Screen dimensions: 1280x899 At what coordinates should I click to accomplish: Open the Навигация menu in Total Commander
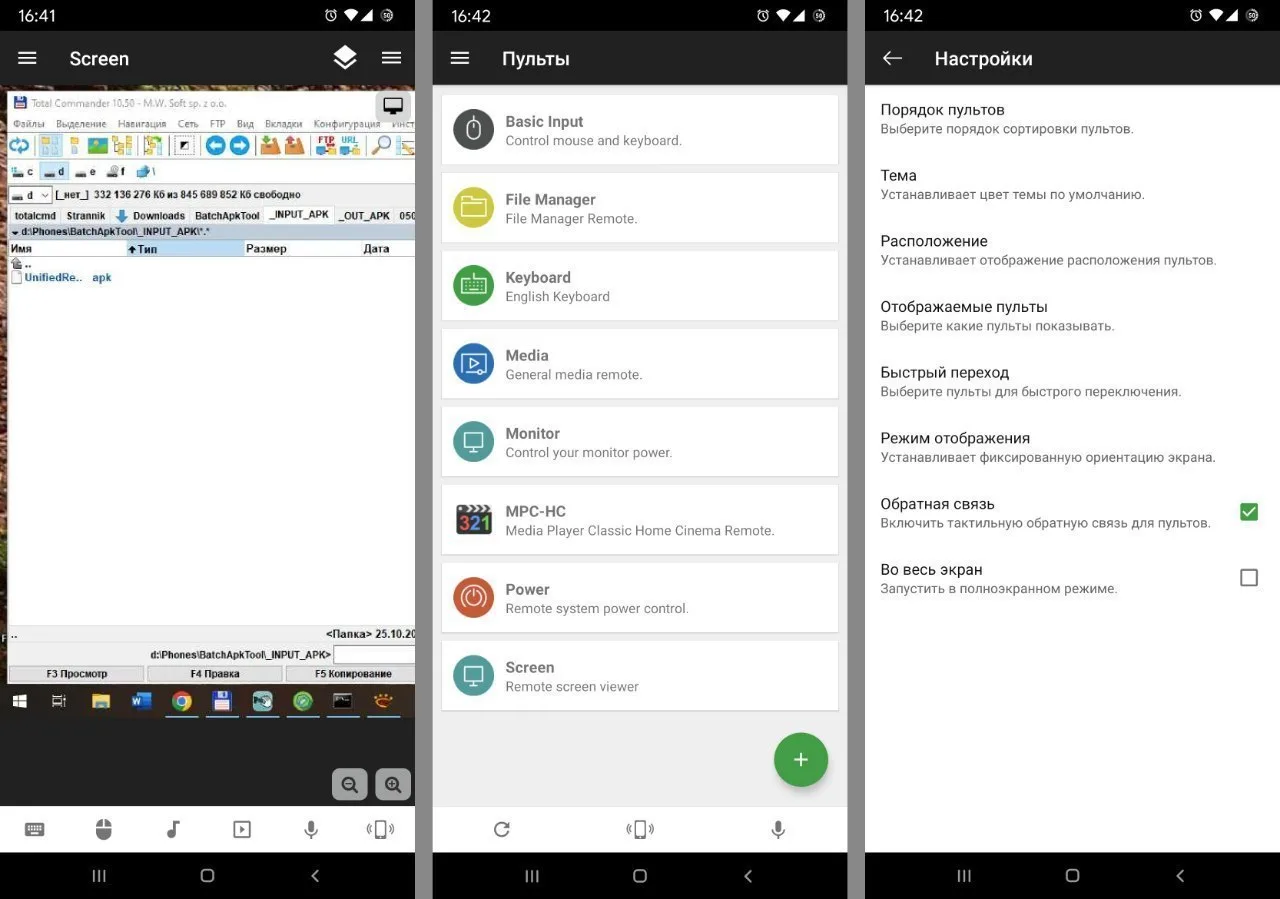tap(142, 124)
